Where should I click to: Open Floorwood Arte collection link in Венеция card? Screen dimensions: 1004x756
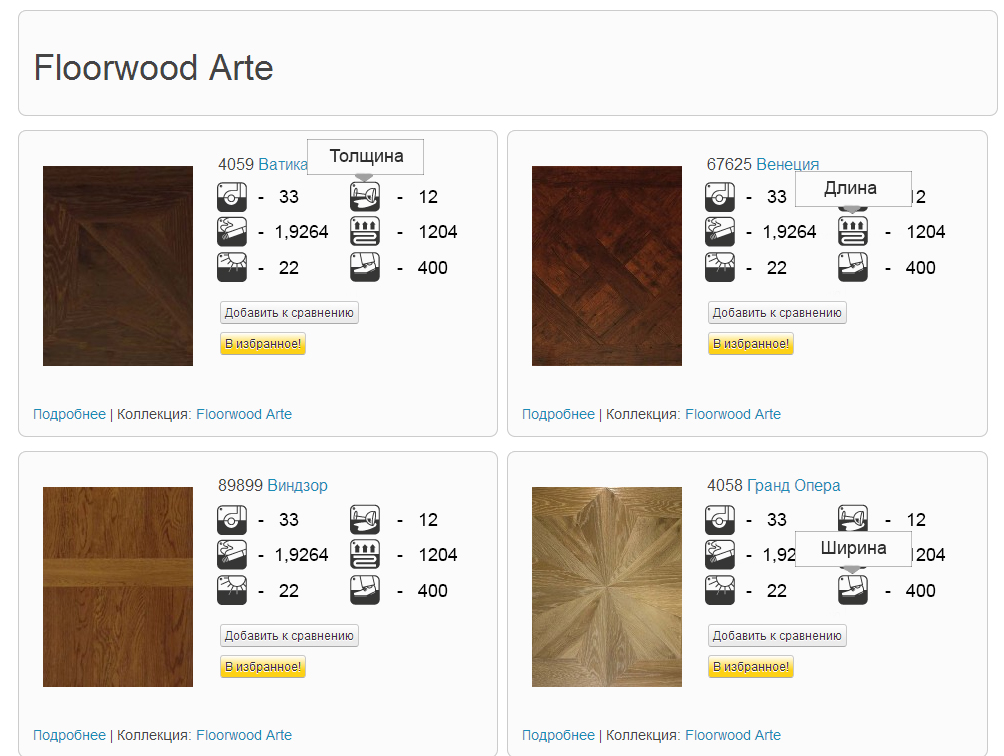733,414
